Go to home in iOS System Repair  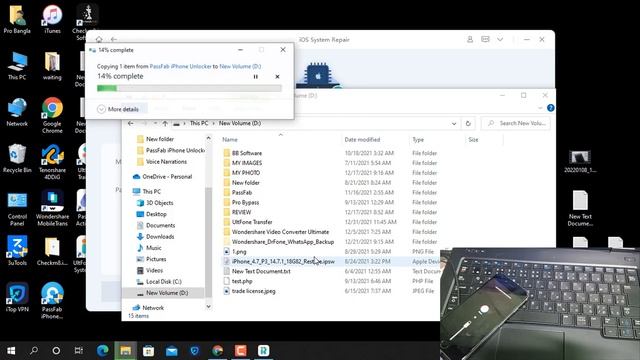coord(99,40)
